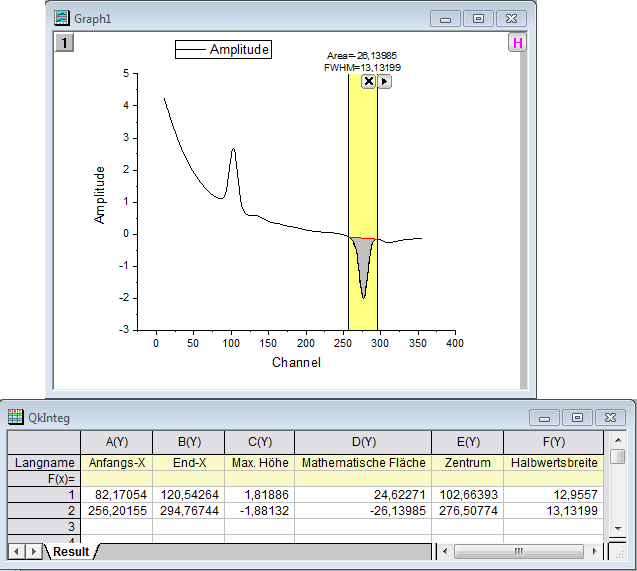Screen dimensions: 637x571
Task: Click cell value 82,17054
Action: (117, 495)
